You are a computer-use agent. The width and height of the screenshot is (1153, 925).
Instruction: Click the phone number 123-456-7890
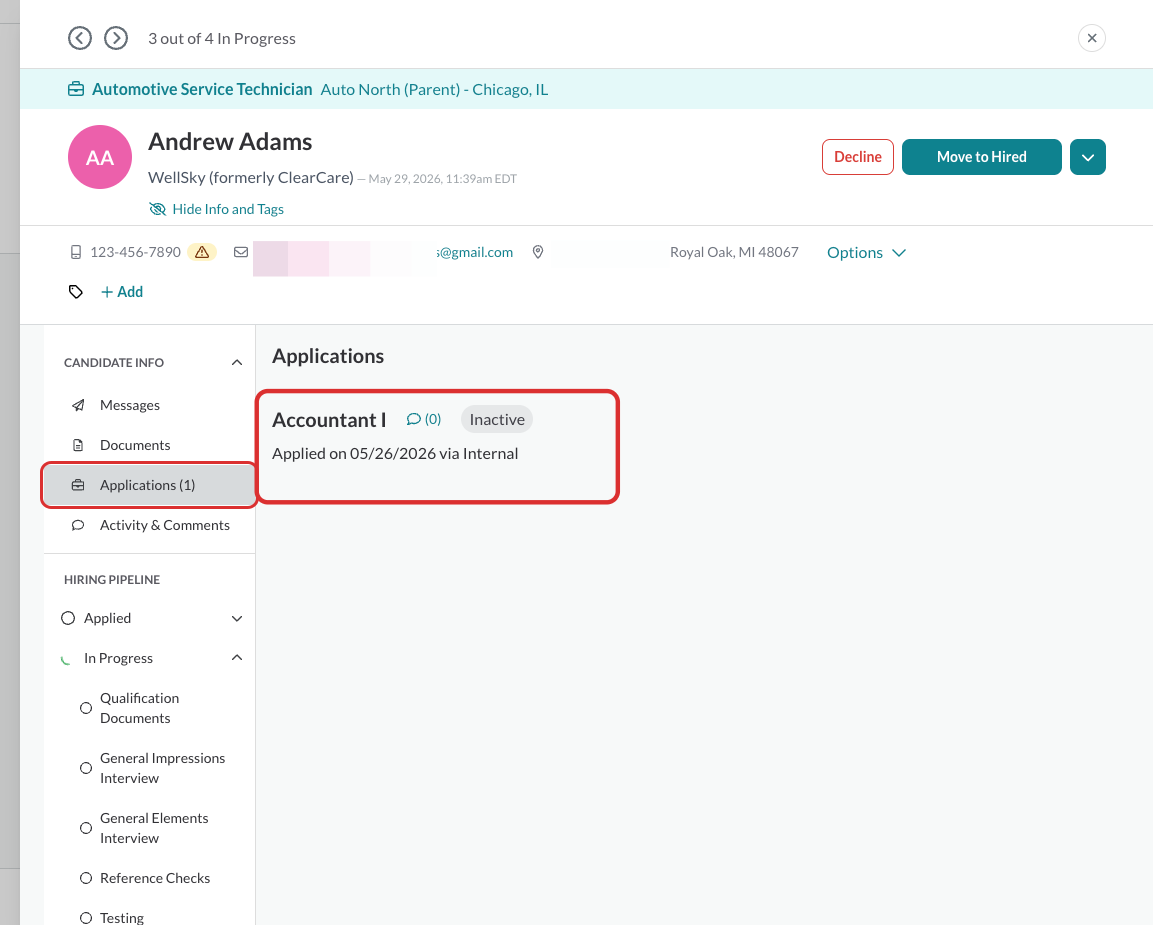coord(135,253)
